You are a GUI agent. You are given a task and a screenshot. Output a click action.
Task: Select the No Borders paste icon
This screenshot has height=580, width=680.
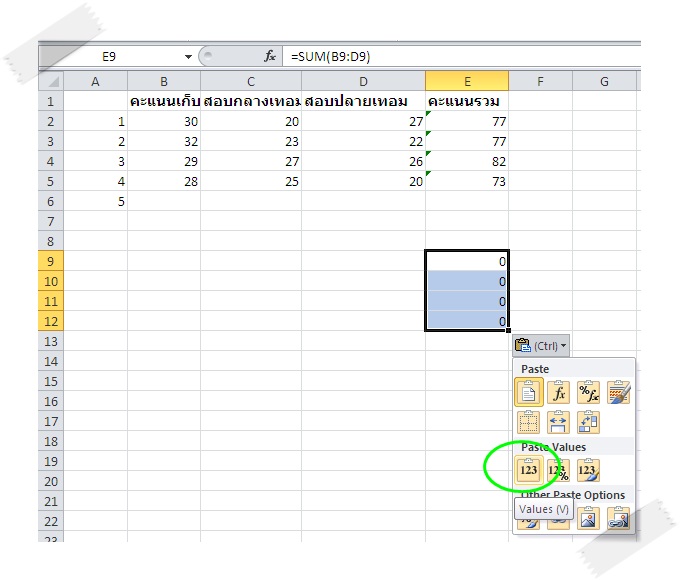click(529, 422)
